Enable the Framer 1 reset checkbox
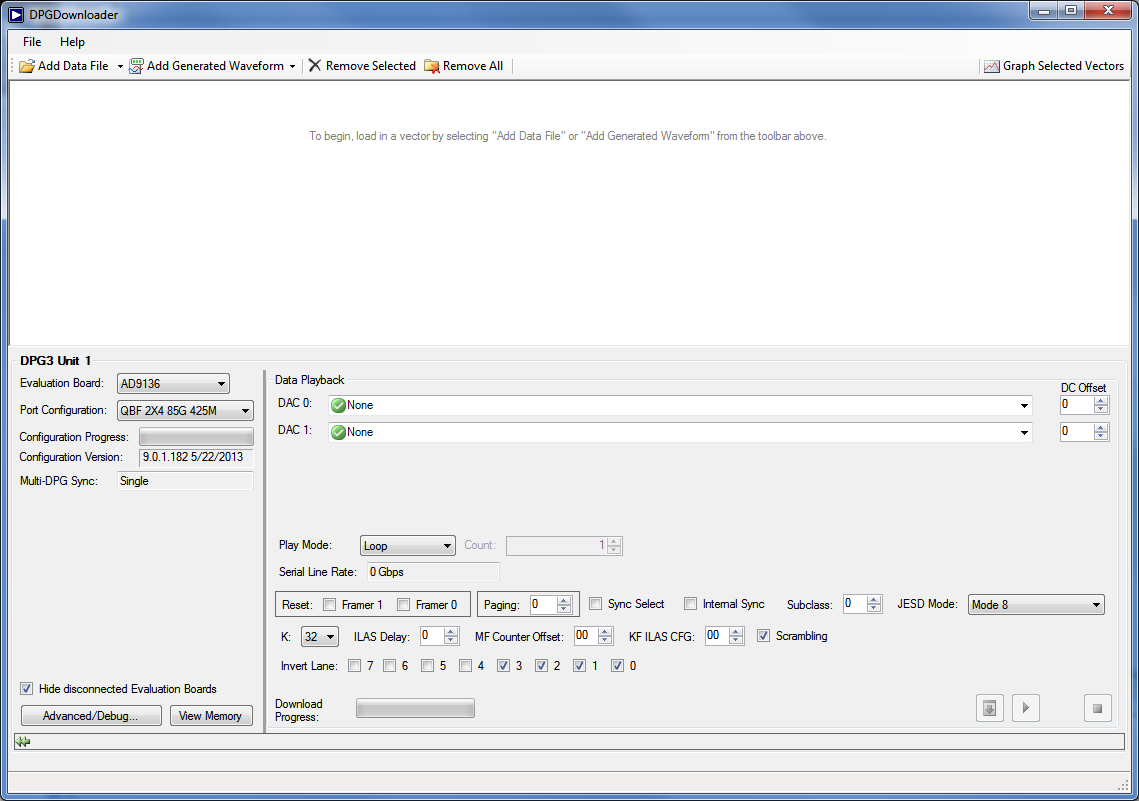 tap(330, 605)
